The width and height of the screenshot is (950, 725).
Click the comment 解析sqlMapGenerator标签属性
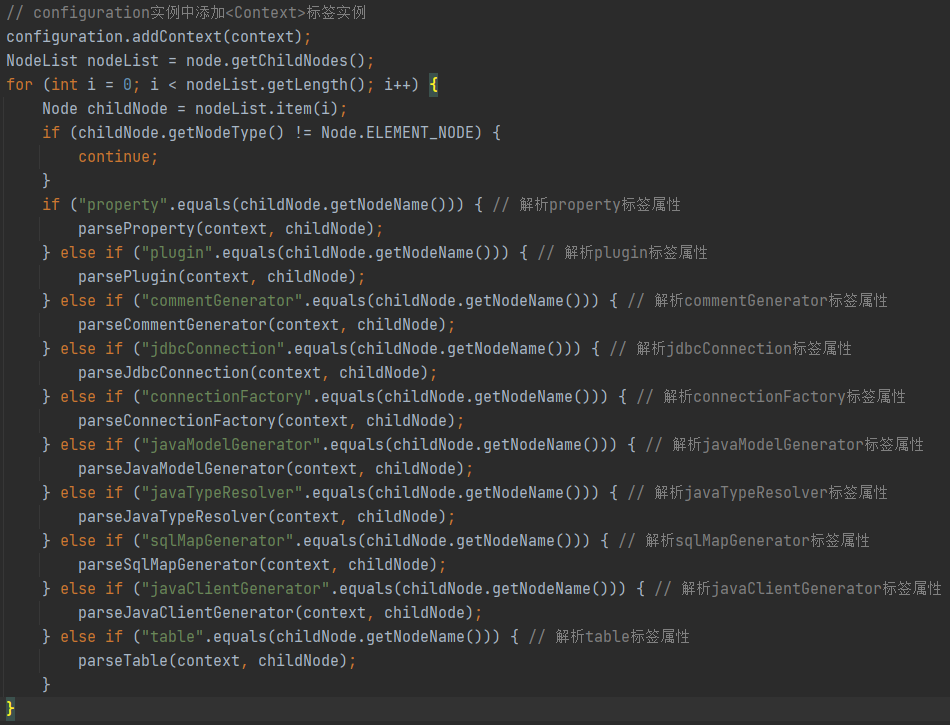coord(744,540)
